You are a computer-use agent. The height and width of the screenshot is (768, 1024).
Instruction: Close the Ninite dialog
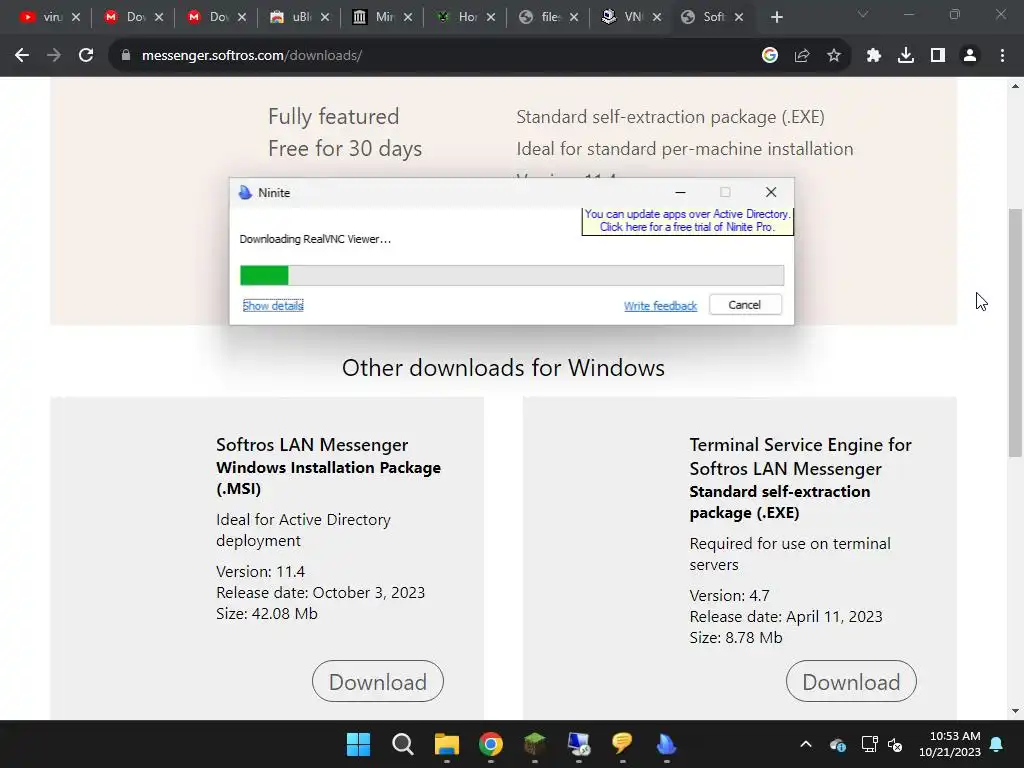pyautogui.click(x=771, y=192)
